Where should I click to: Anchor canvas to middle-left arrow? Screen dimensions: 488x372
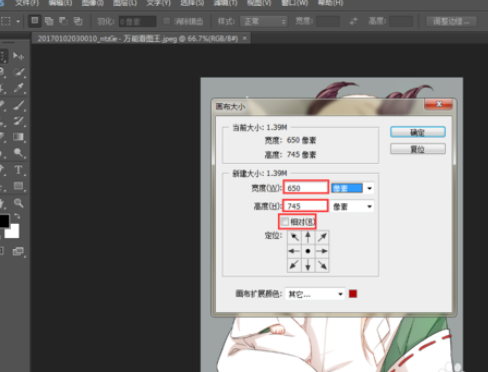click(x=294, y=251)
